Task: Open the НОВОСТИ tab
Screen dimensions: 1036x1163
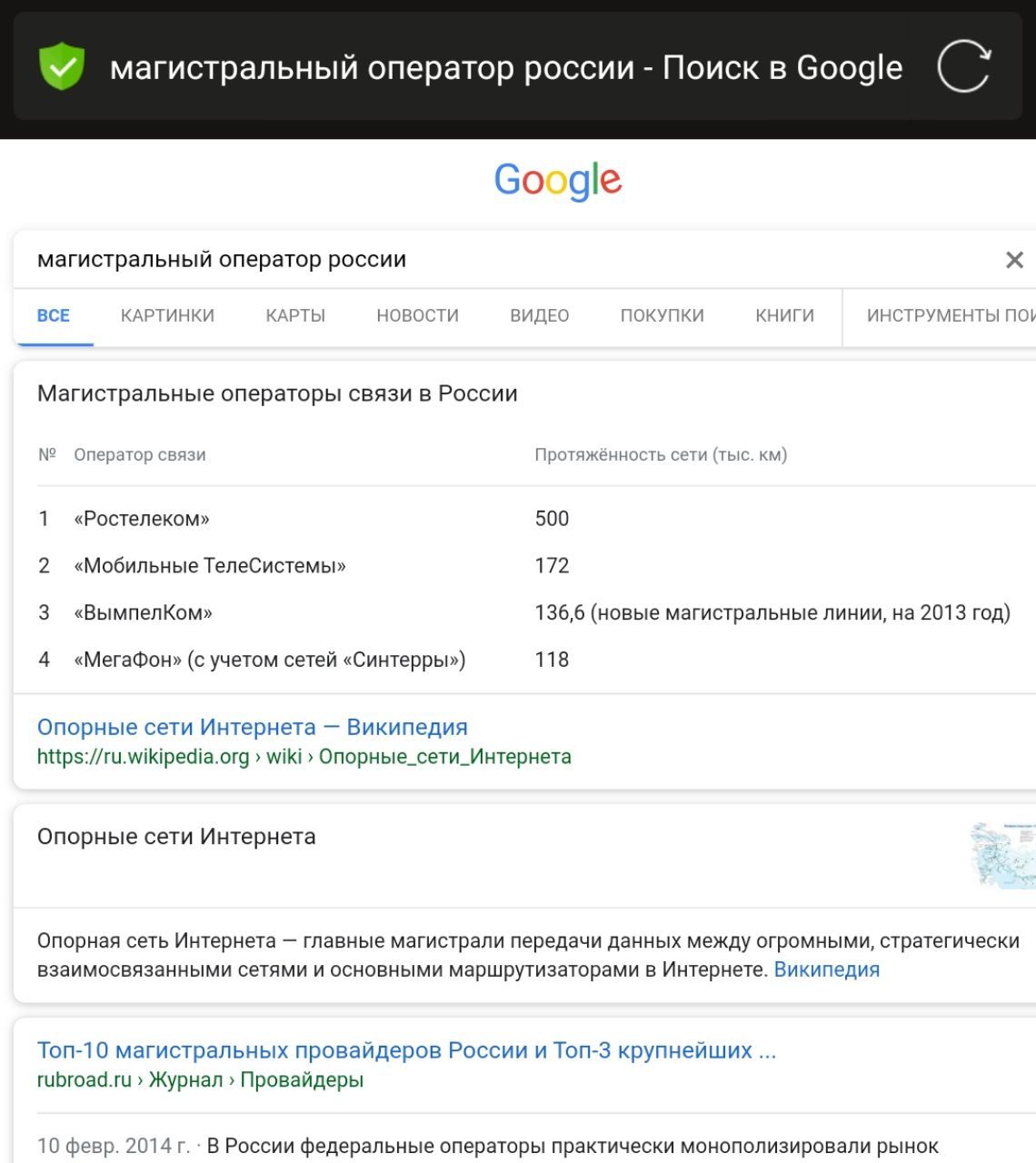Action: click(x=417, y=316)
